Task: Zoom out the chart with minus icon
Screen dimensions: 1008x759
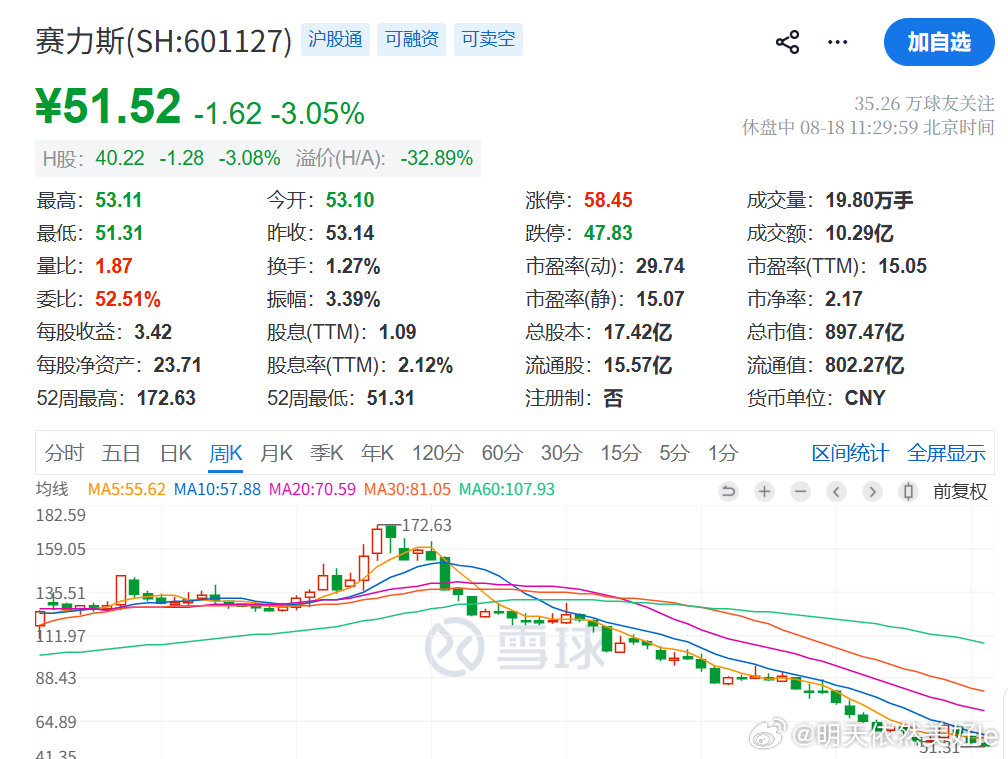Action: click(x=800, y=492)
